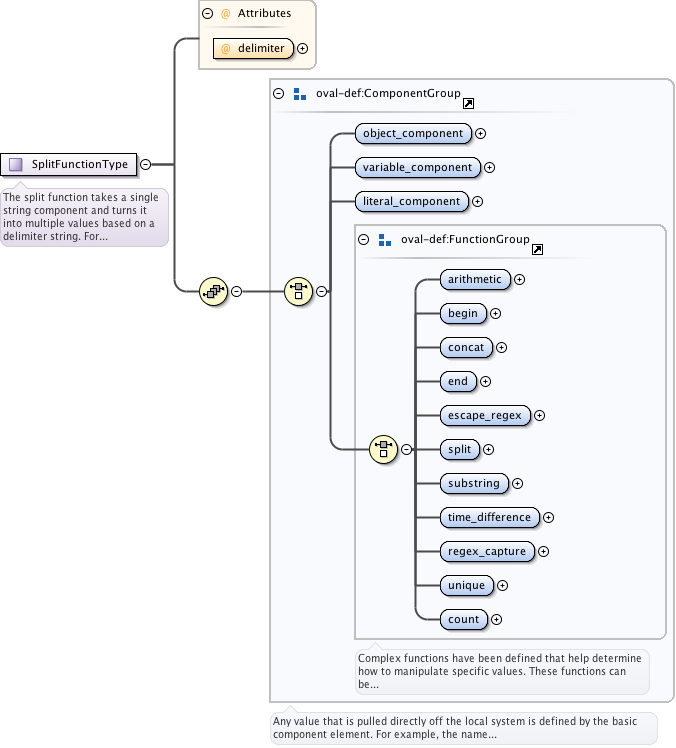Screen dimensions: 676x748
Task: Collapse the oval-def:ComponentGroup box
Action: [279, 94]
